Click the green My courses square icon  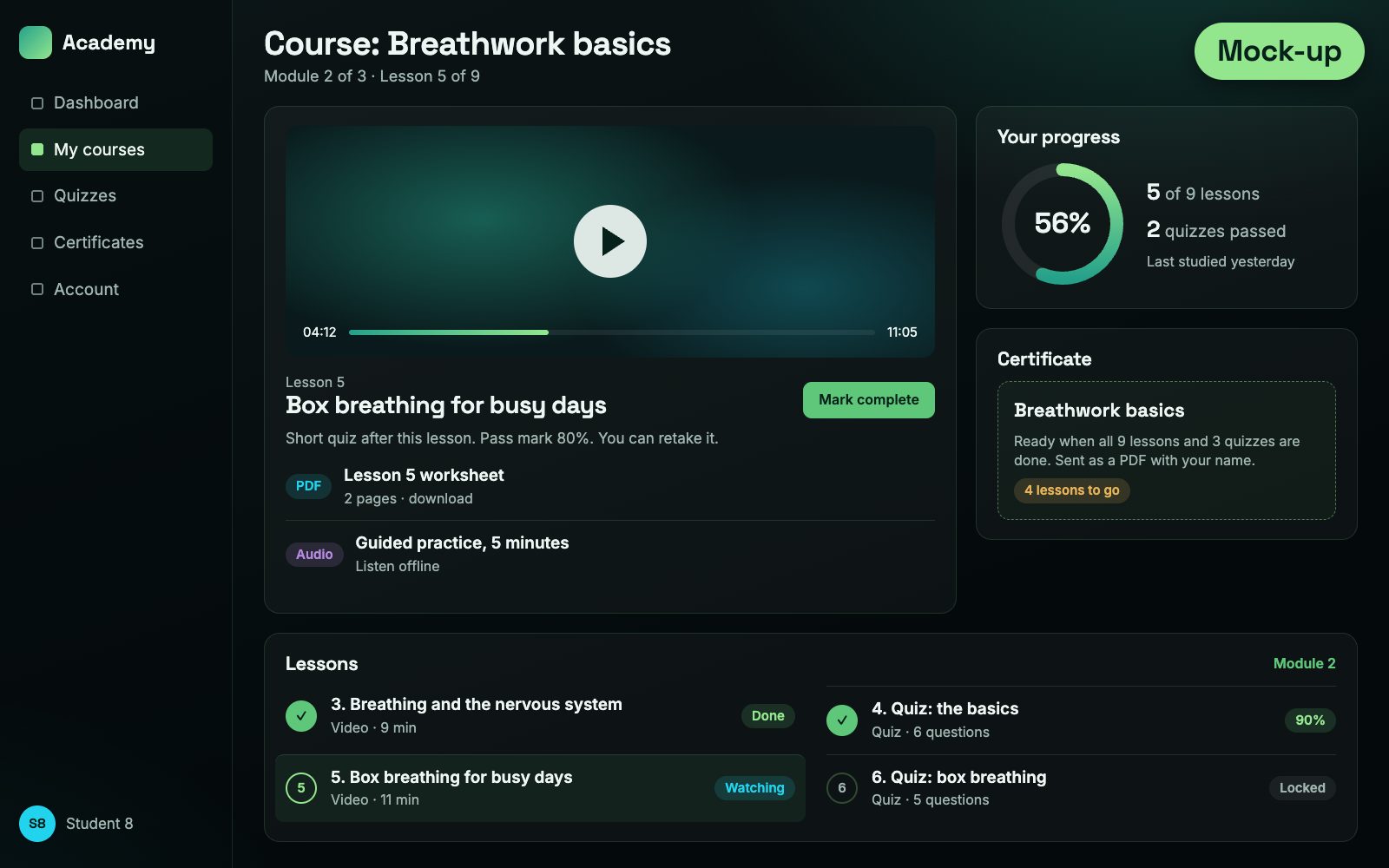tap(37, 149)
